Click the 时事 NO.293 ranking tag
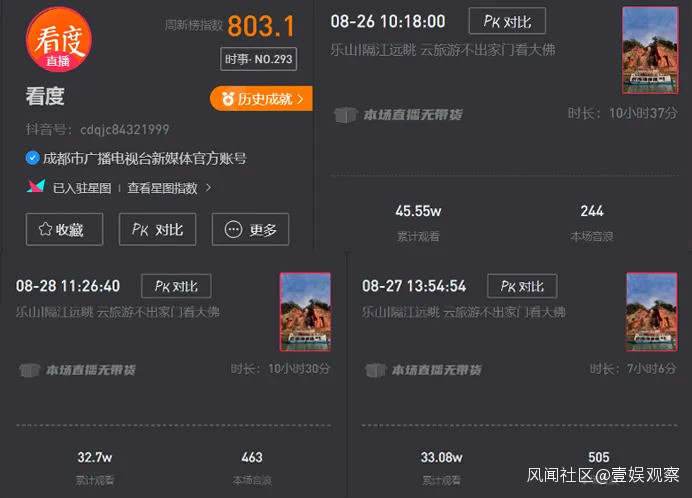 [x=259, y=59]
